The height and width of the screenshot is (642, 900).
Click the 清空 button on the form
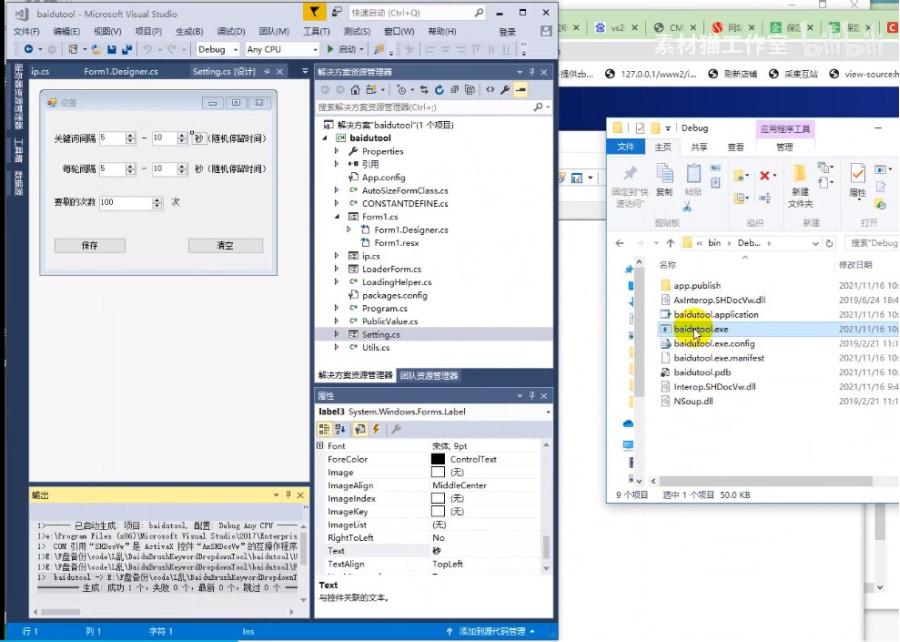pos(224,246)
